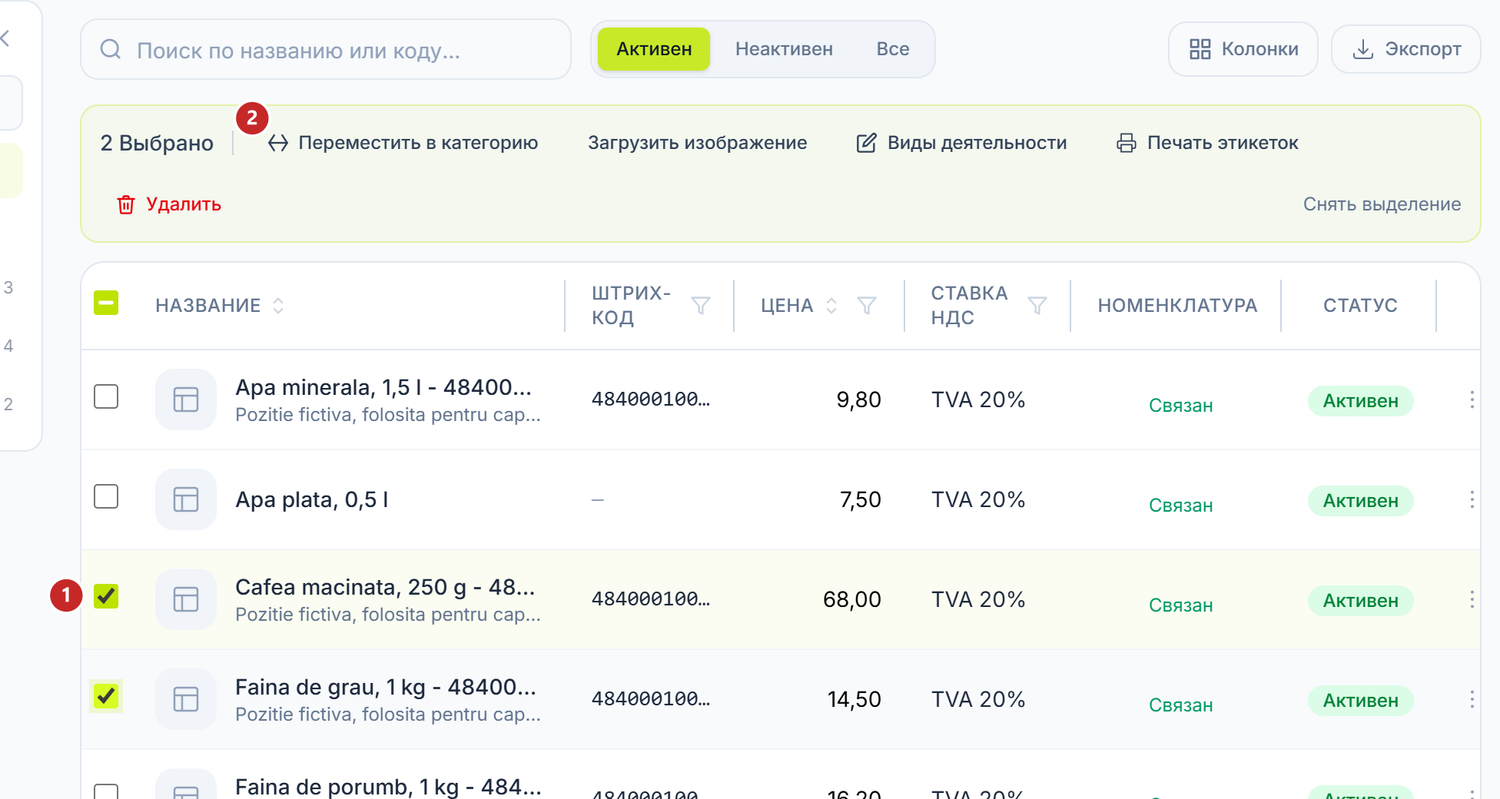The image size is (1500, 799).
Task: Delete selected items with Удалить
Action: point(169,204)
